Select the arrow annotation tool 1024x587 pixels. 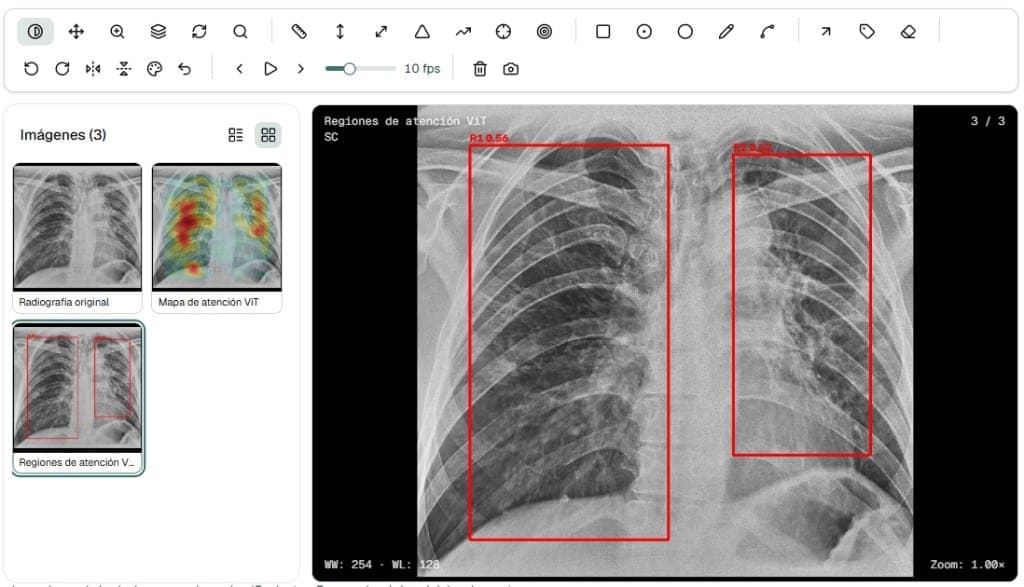(x=826, y=31)
